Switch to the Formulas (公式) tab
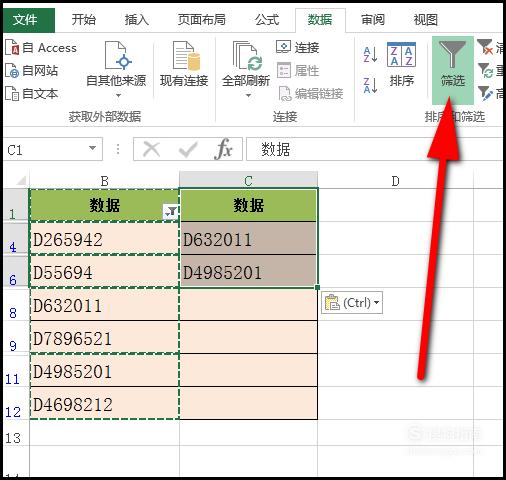This screenshot has height=480, width=506. (x=267, y=20)
